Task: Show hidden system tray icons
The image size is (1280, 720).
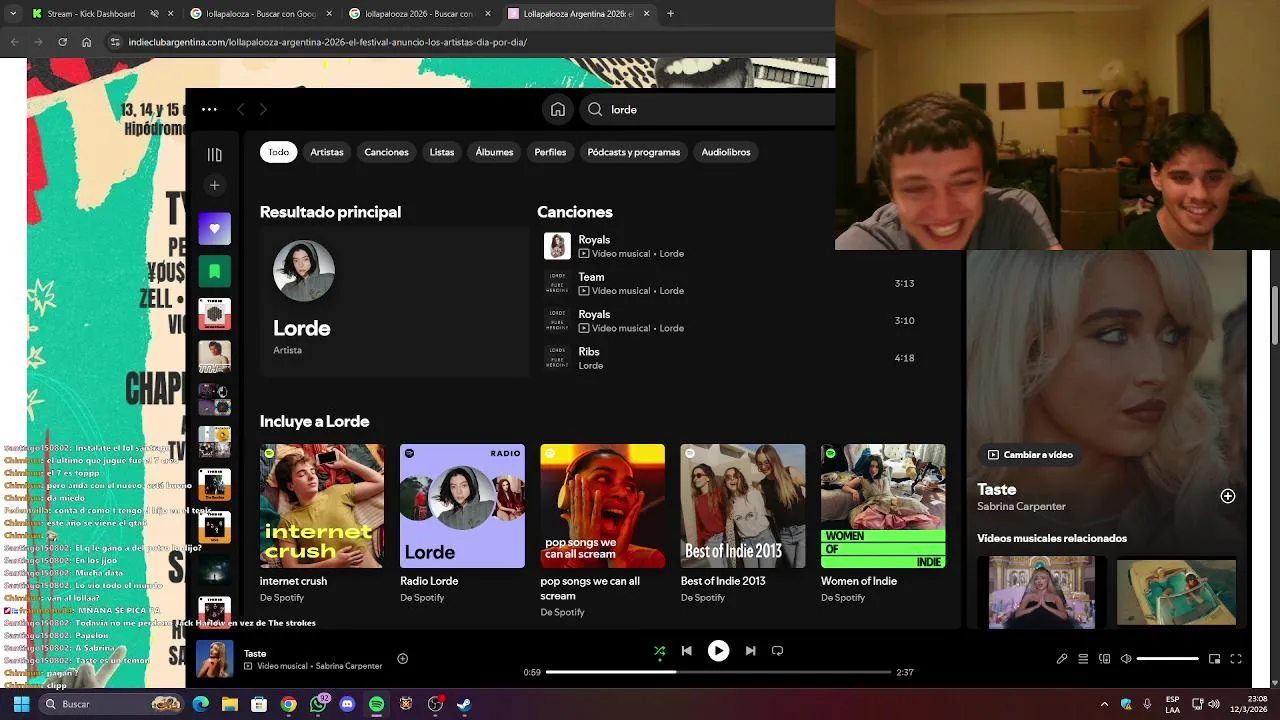Action: [x=1104, y=704]
